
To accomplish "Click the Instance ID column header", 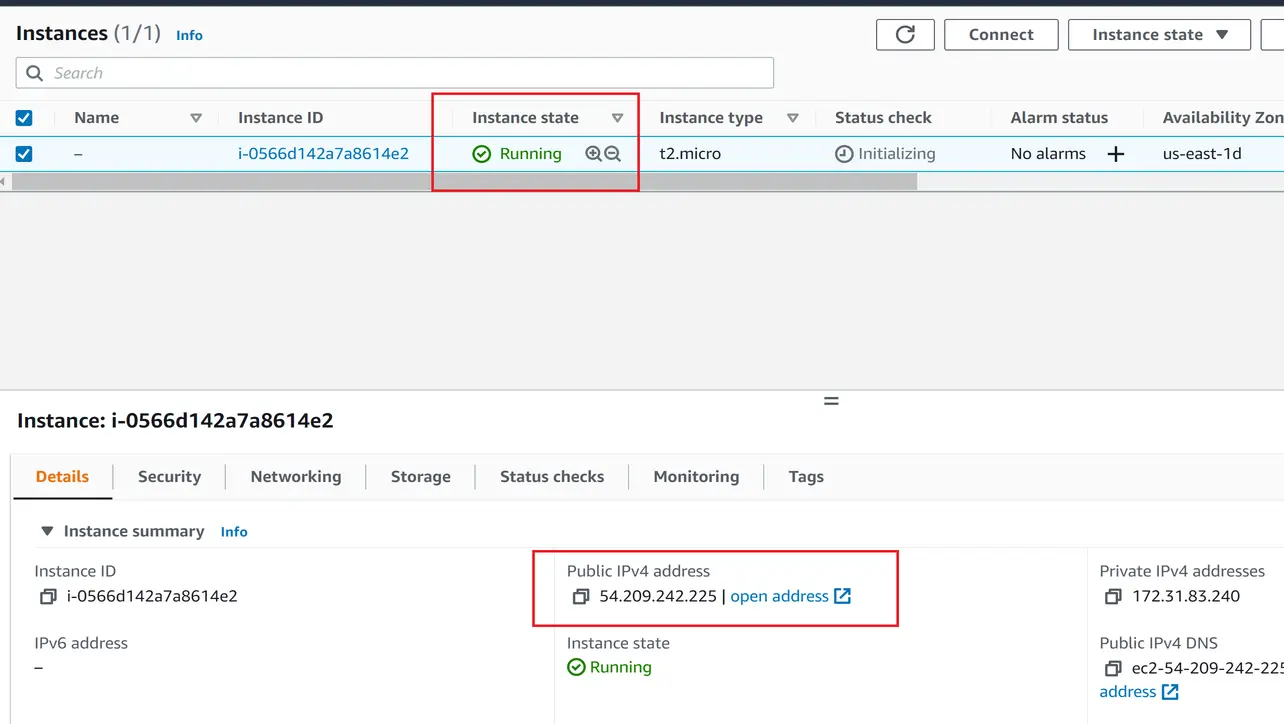I will 280,118.
